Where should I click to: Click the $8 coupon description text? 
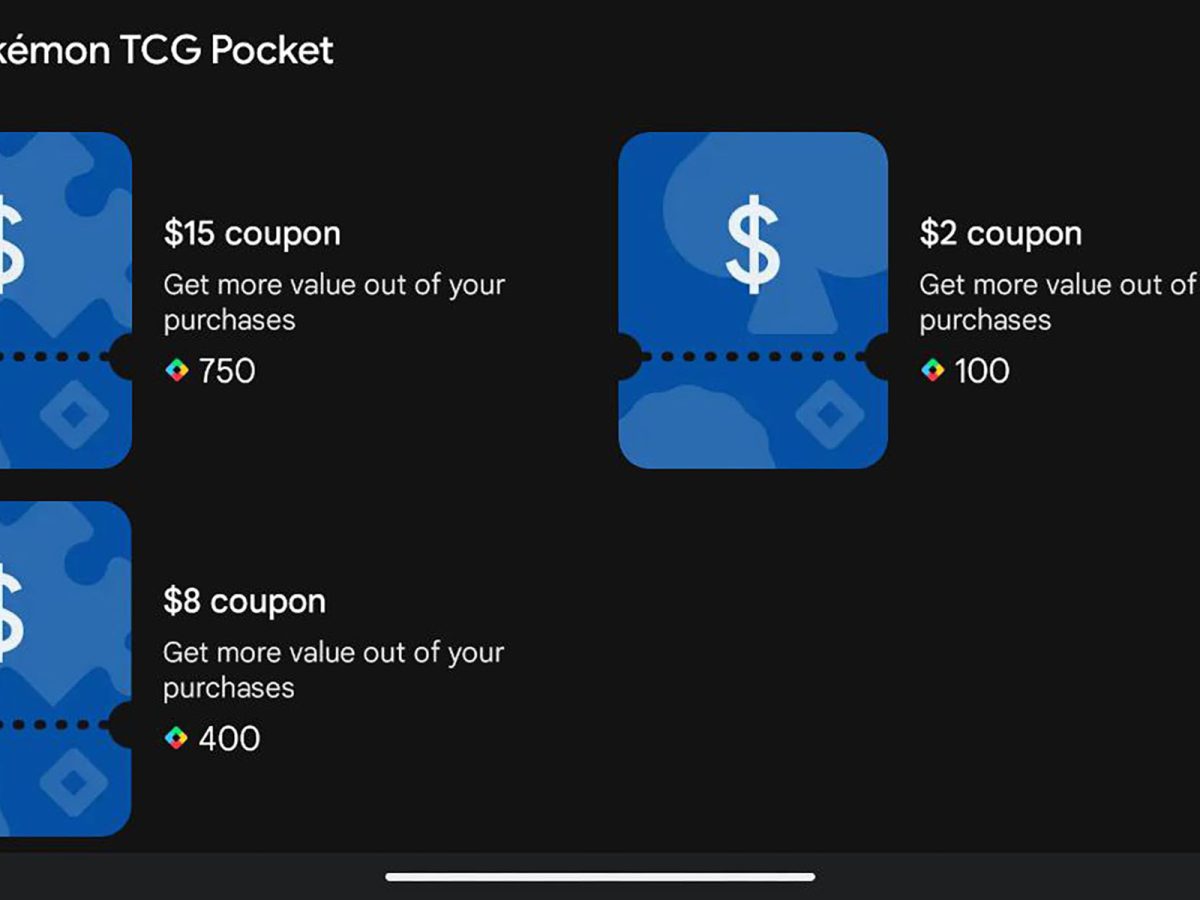tap(333, 670)
